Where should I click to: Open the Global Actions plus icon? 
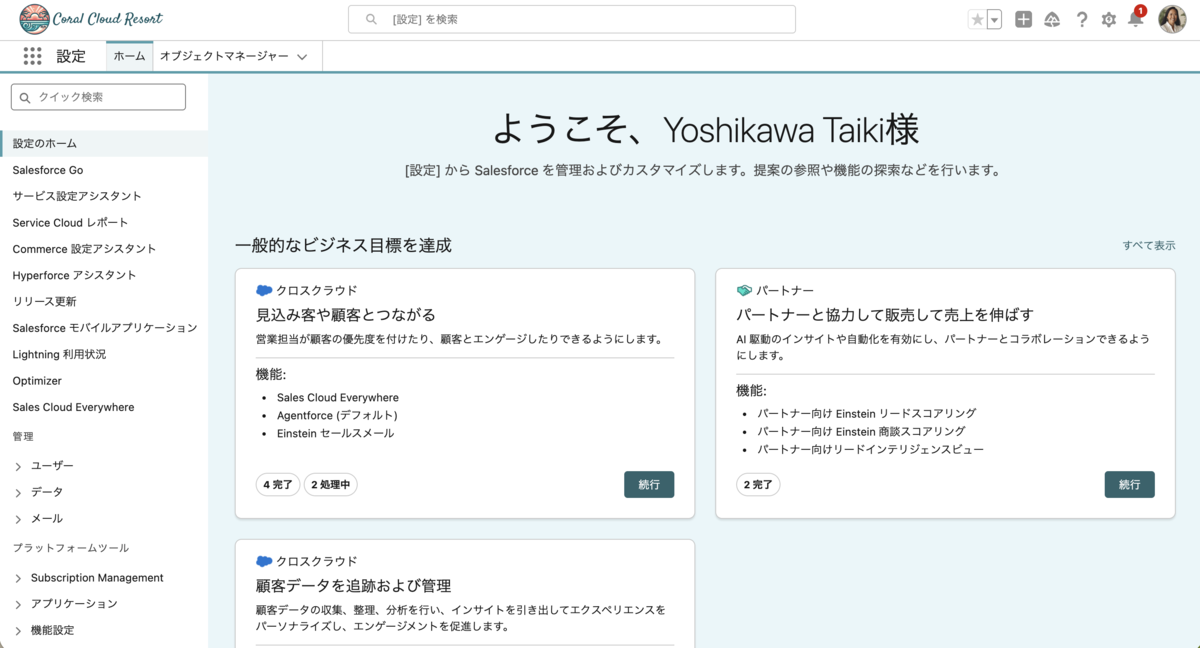point(1023,19)
